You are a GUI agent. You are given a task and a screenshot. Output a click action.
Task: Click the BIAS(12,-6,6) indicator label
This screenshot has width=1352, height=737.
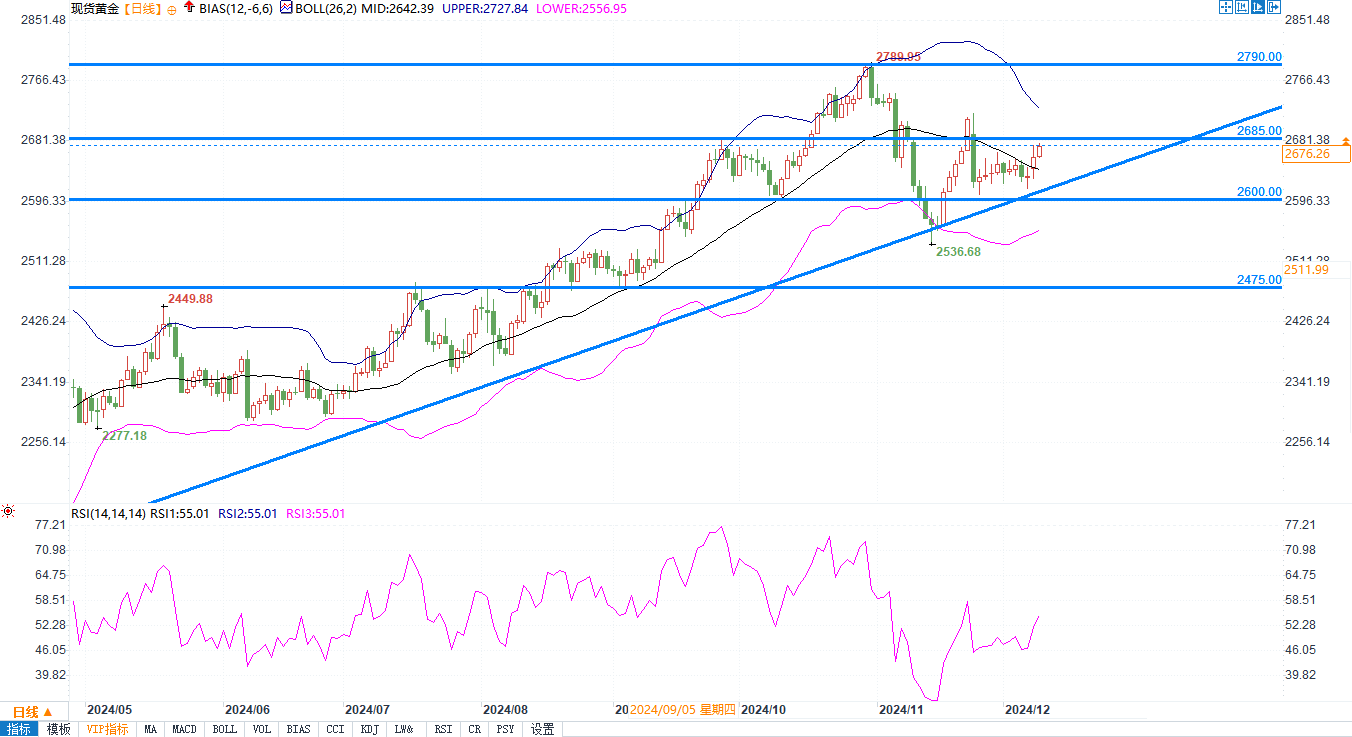(x=235, y=8)
